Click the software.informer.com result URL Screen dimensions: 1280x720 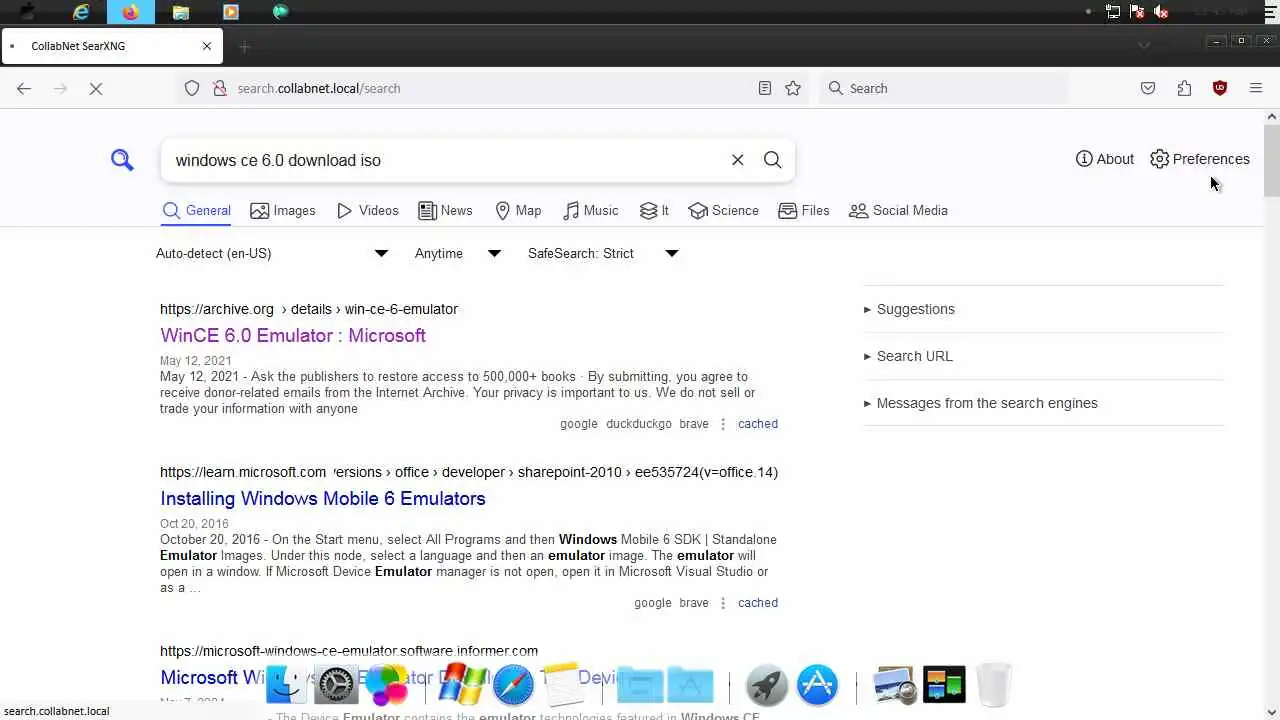pyautogui.click(x=349, y=651)
